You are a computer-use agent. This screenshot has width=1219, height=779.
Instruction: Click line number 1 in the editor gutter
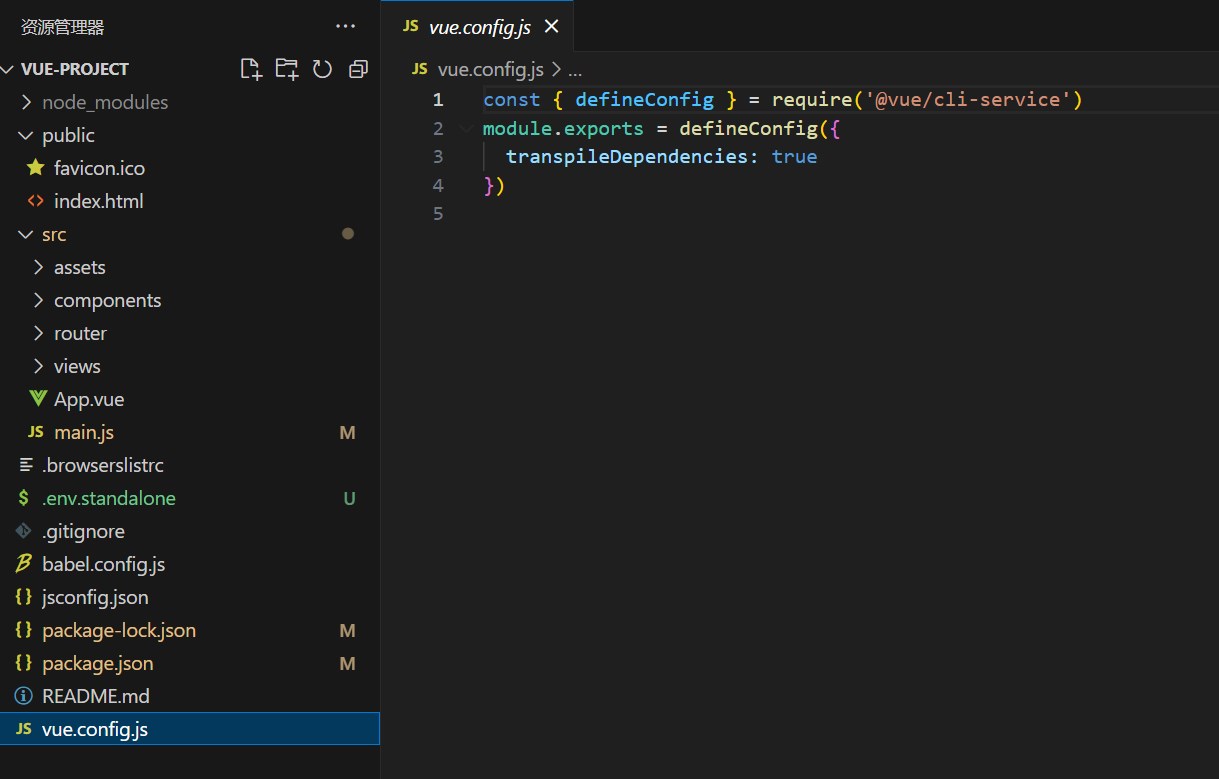point(438,100)
